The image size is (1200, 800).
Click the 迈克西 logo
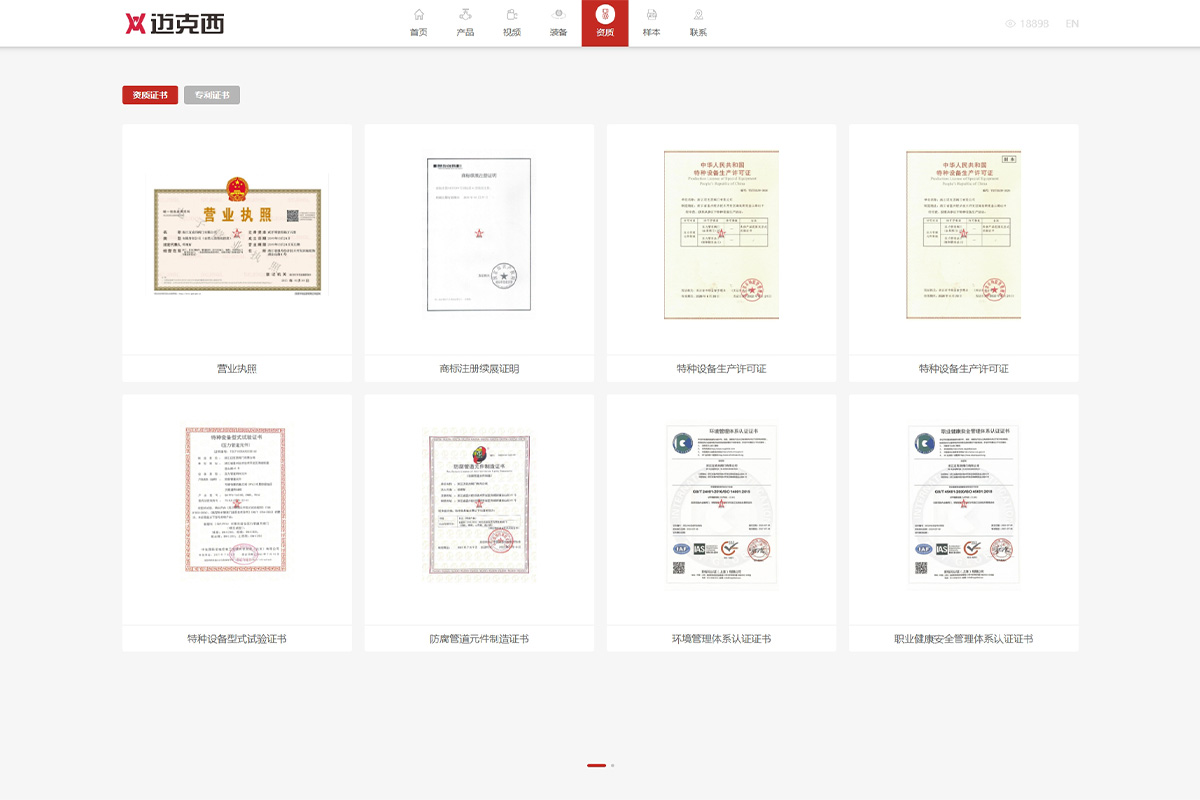tap(174, 23)
